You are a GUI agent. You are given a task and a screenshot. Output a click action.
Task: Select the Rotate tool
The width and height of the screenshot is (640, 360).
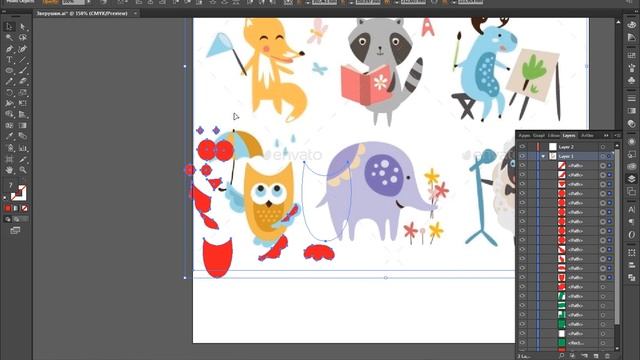[9, 93]
